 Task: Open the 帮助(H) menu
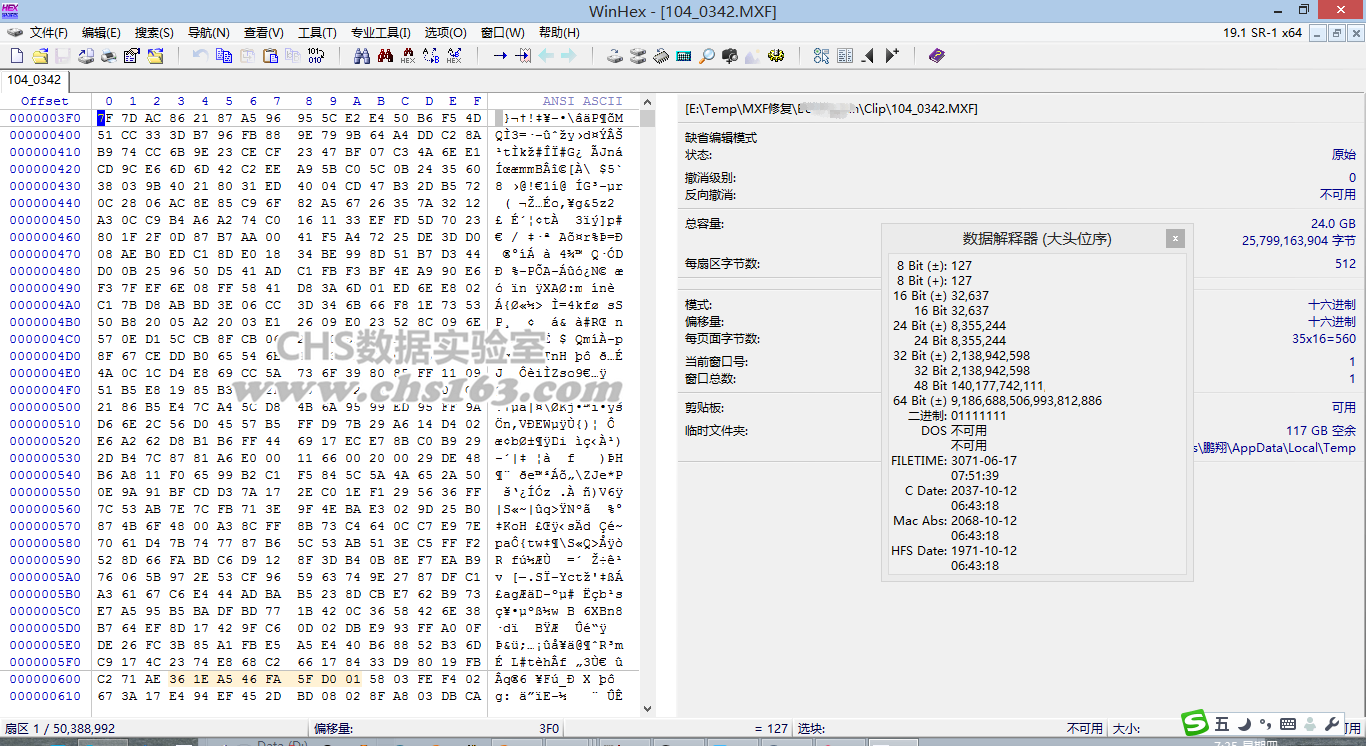(x=558, y=33)
